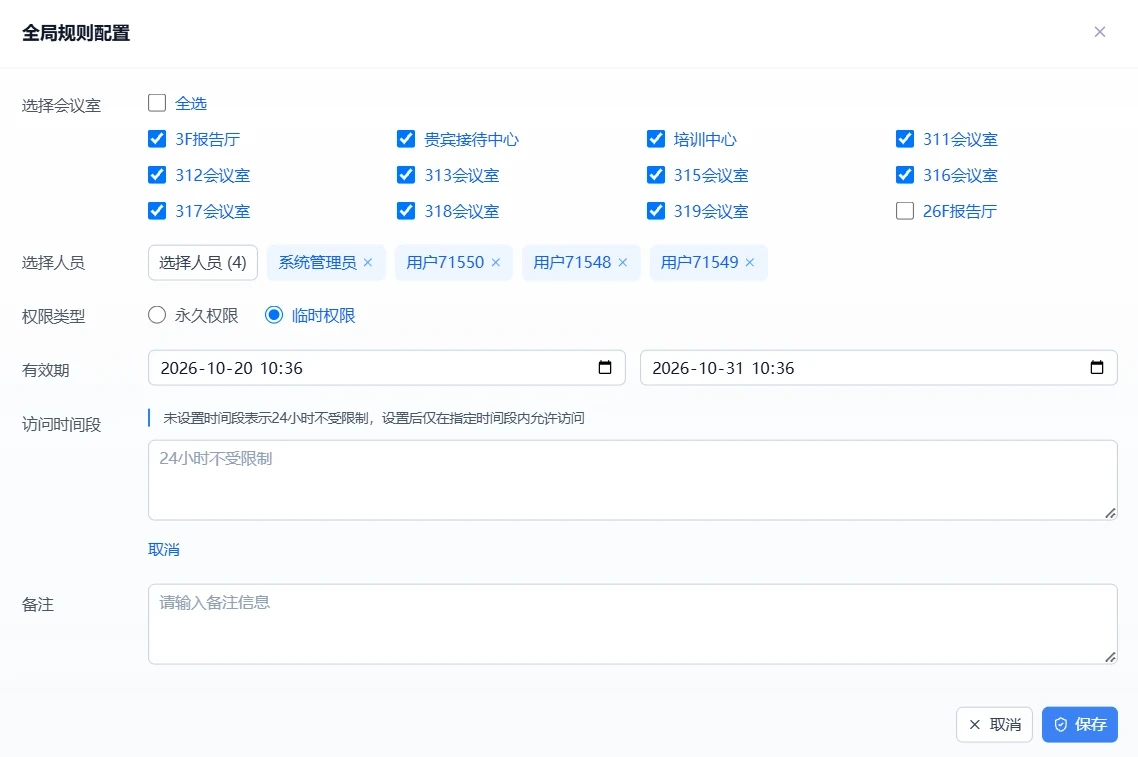The height and width of the screenshot is (757, 1138).
Task: Remove 用户71549 tag
Action: 750,263
